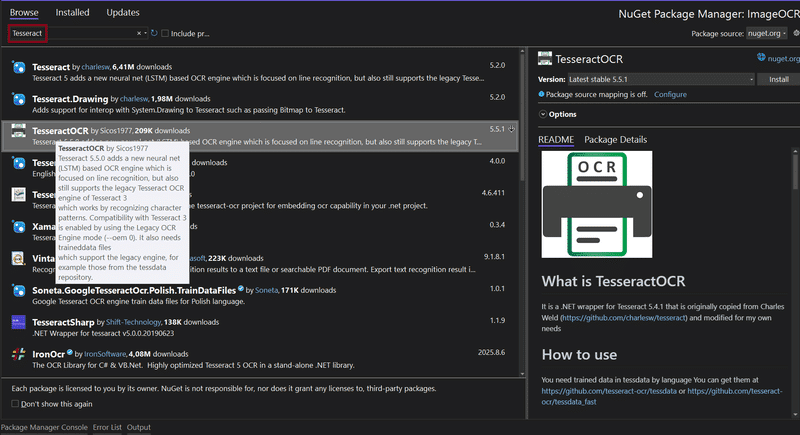Click the TesseractOCR icon in details header
The width and height of the screenshot is (800, 435).
(x=545, y=59)
